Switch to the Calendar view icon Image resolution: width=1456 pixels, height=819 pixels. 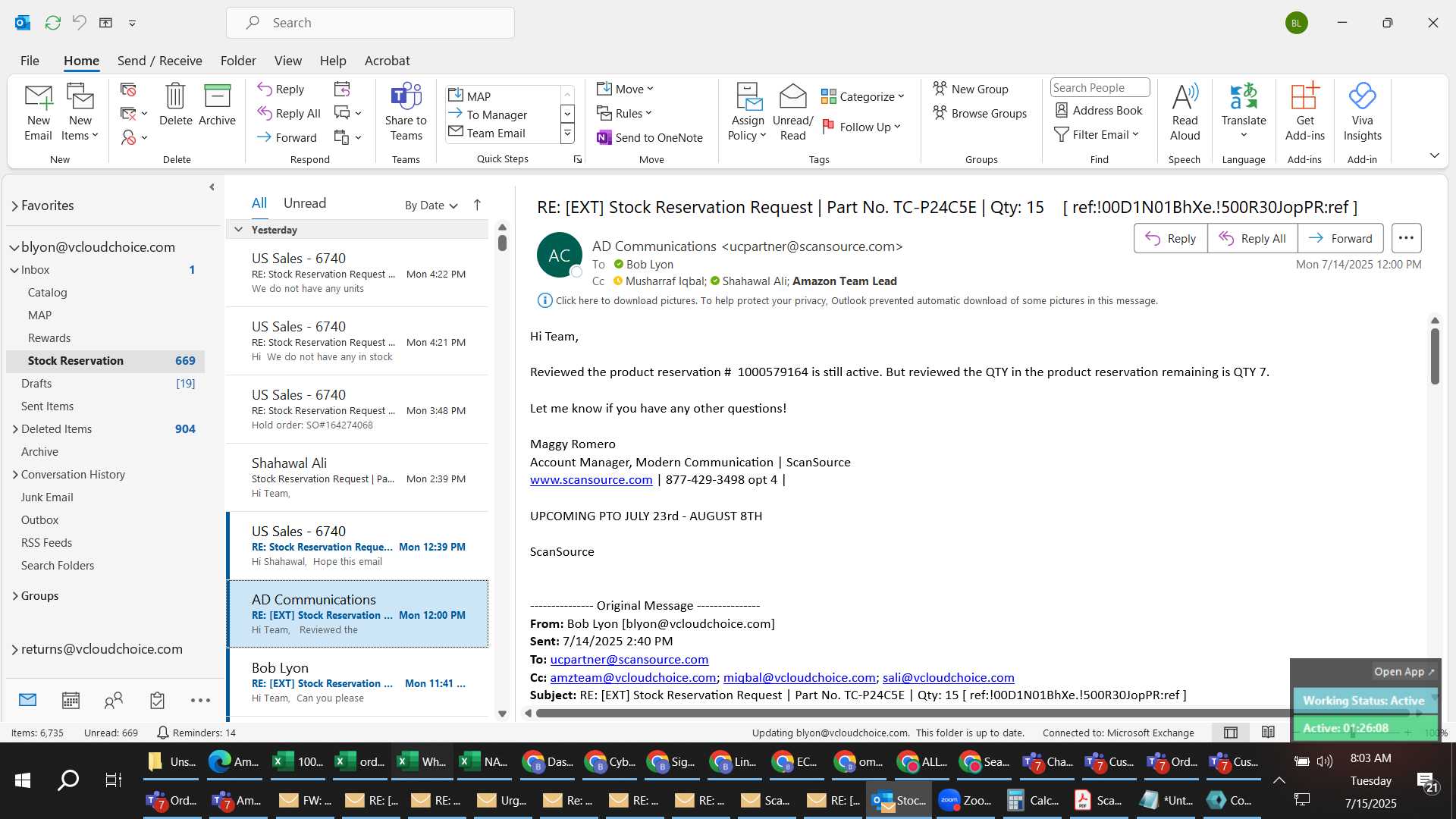point(71,700)
